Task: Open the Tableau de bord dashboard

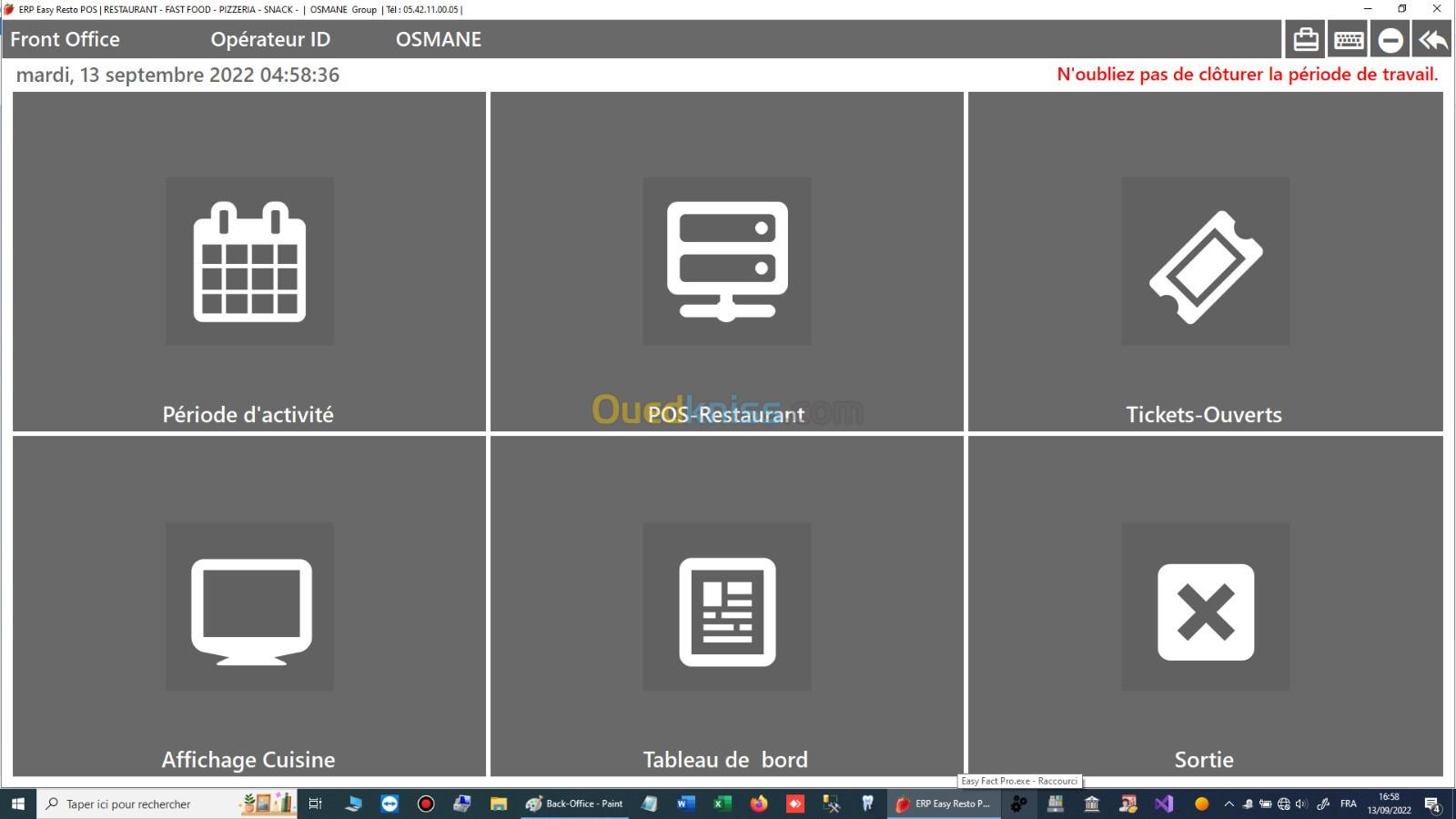Action: point(726,606)
